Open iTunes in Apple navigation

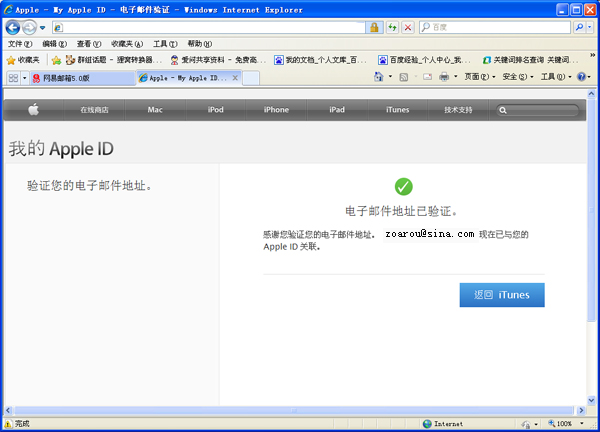(x=397, y=110)
